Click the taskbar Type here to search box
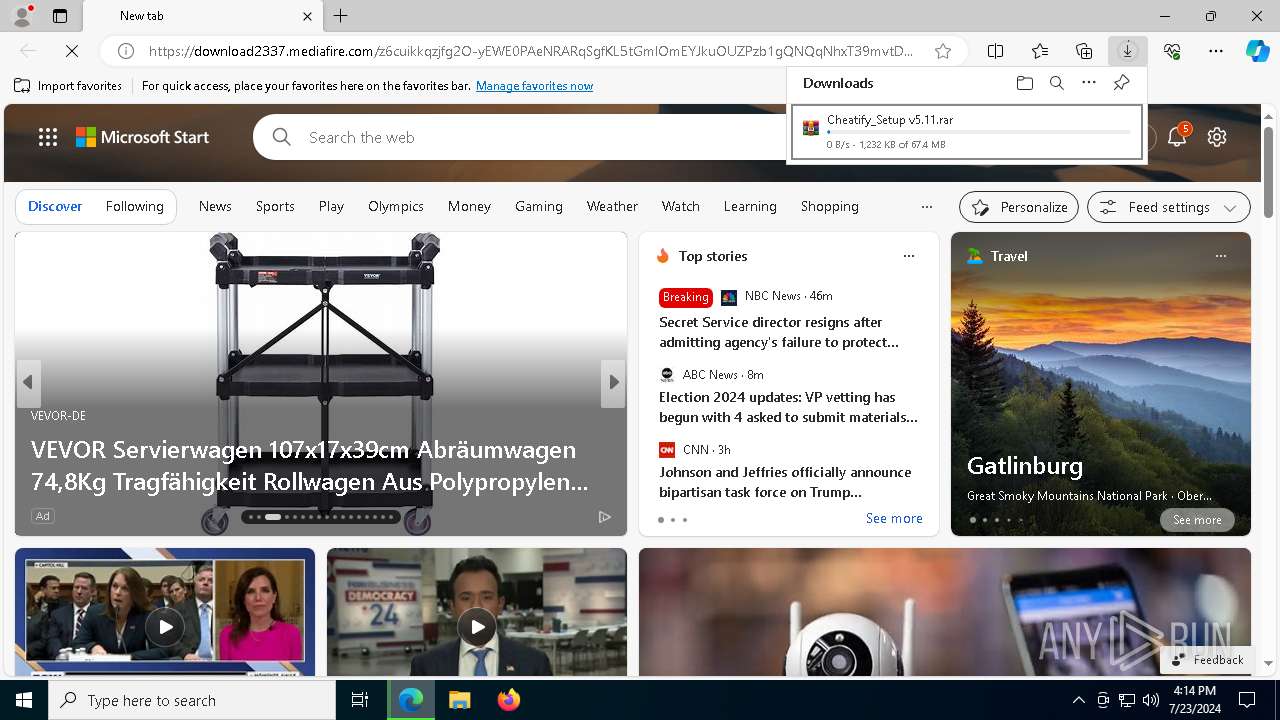The image size is (1280, 720). [x=192, y=700]
